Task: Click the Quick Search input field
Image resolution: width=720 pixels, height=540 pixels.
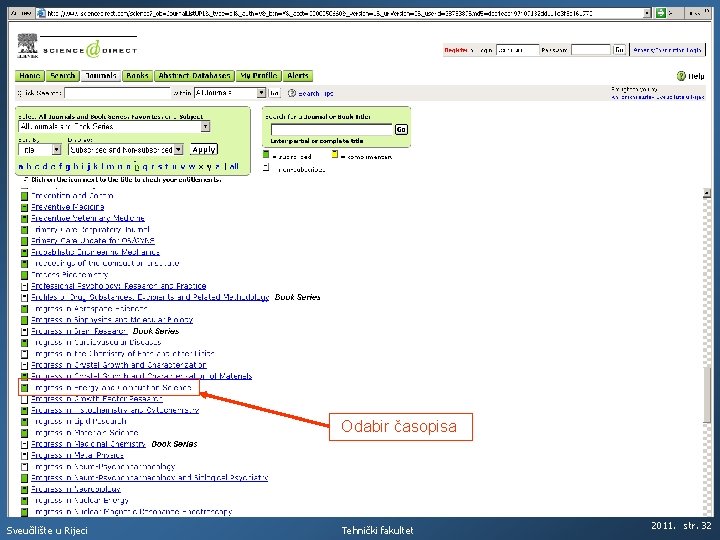Action: click(118, 93)
